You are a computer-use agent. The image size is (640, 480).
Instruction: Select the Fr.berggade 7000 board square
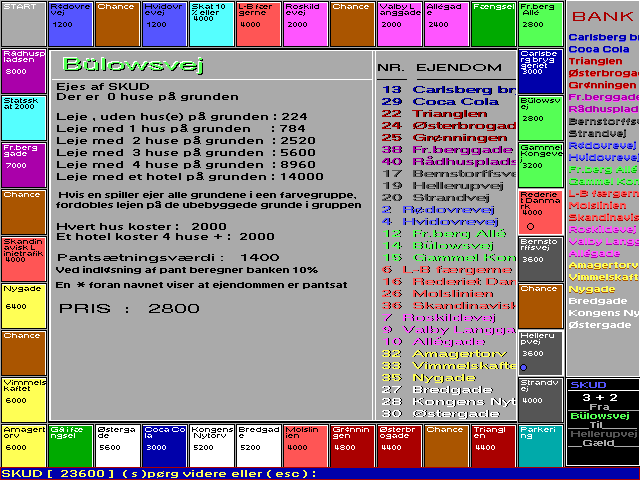(24, 165)
